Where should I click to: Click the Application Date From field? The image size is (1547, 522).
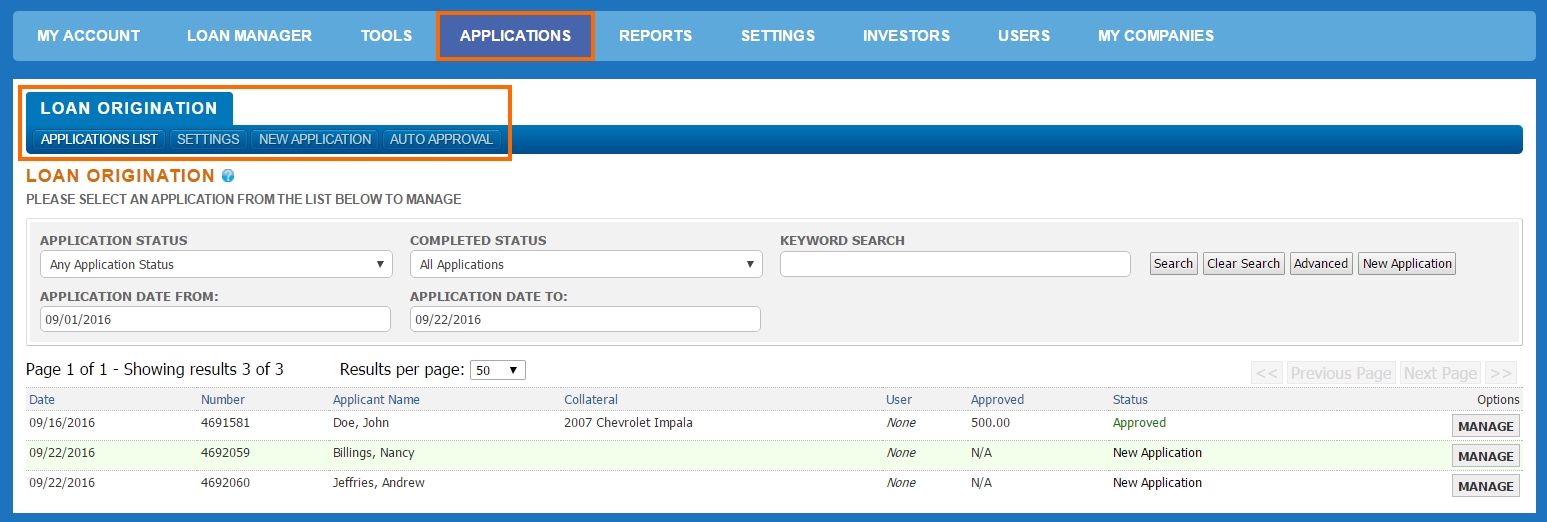point(215,319)
